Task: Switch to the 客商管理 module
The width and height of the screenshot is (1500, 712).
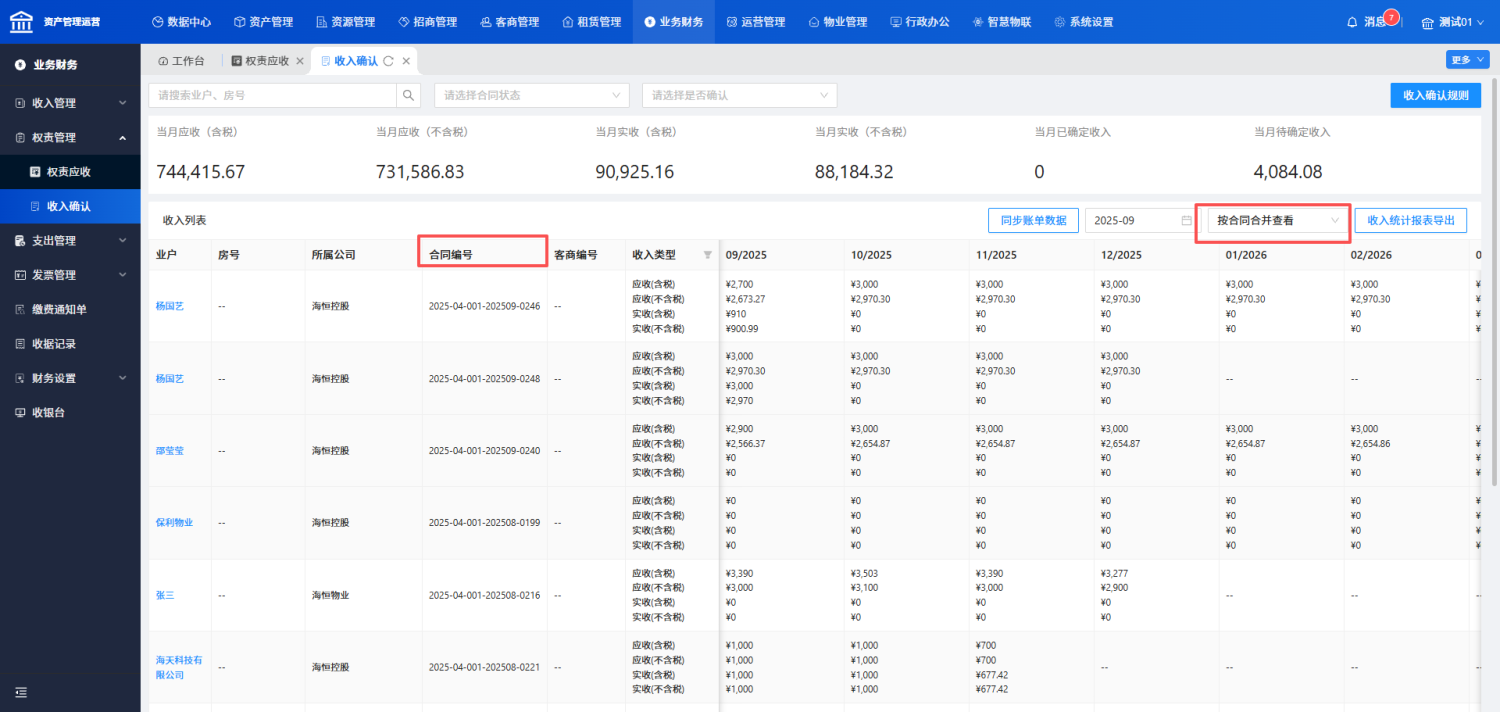Action: coord(509,22)
